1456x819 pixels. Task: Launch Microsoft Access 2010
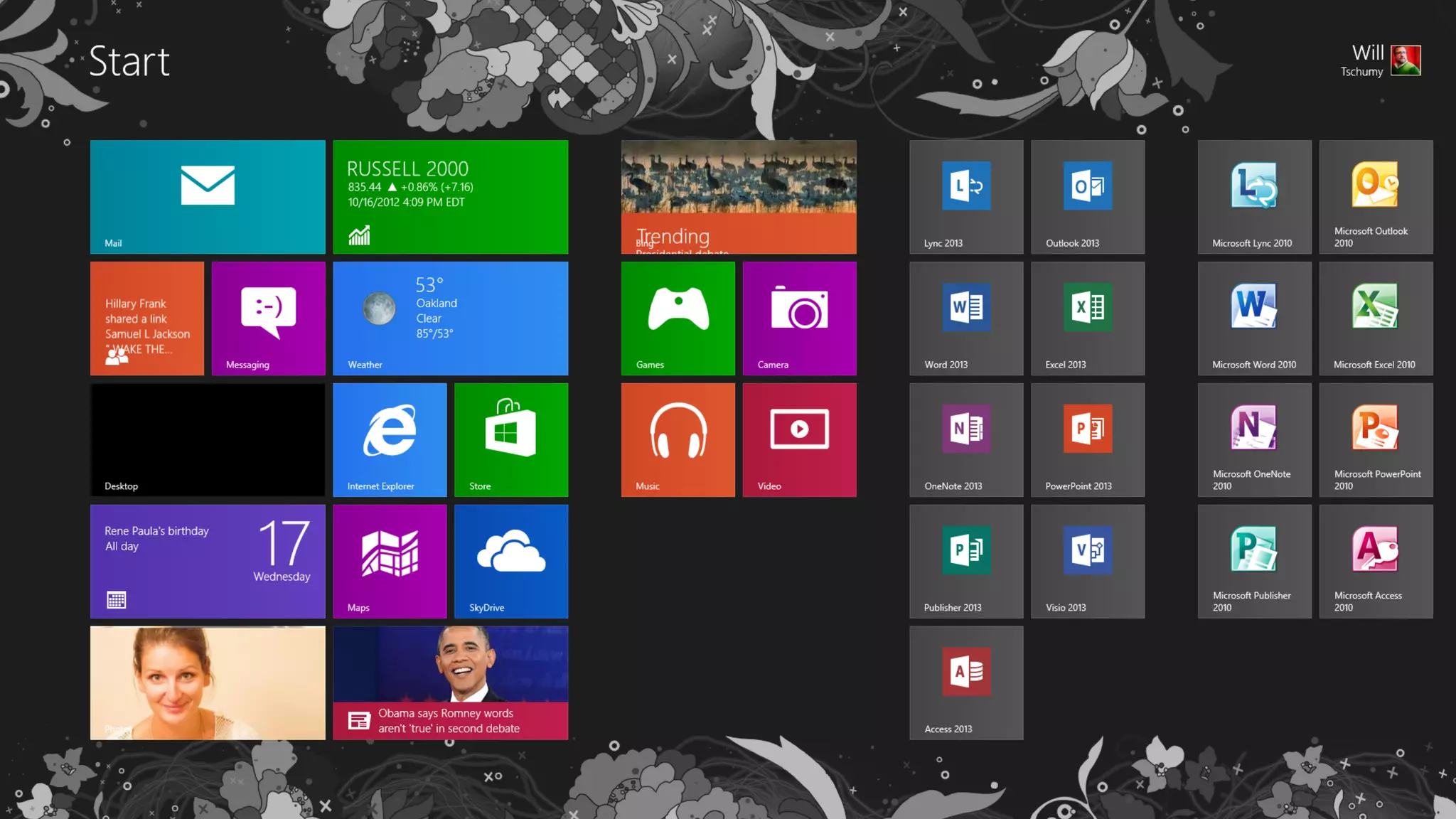(x=1376, y=561)
